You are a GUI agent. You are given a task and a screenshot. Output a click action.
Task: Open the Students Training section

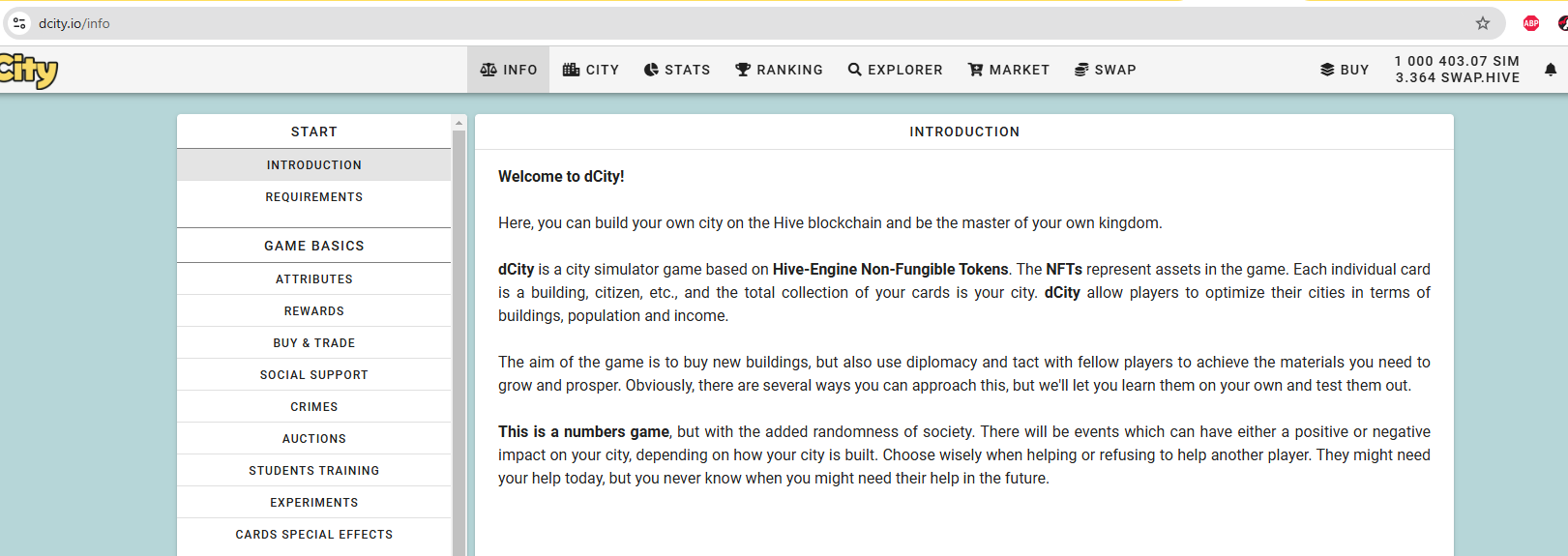tap(314, 471)
